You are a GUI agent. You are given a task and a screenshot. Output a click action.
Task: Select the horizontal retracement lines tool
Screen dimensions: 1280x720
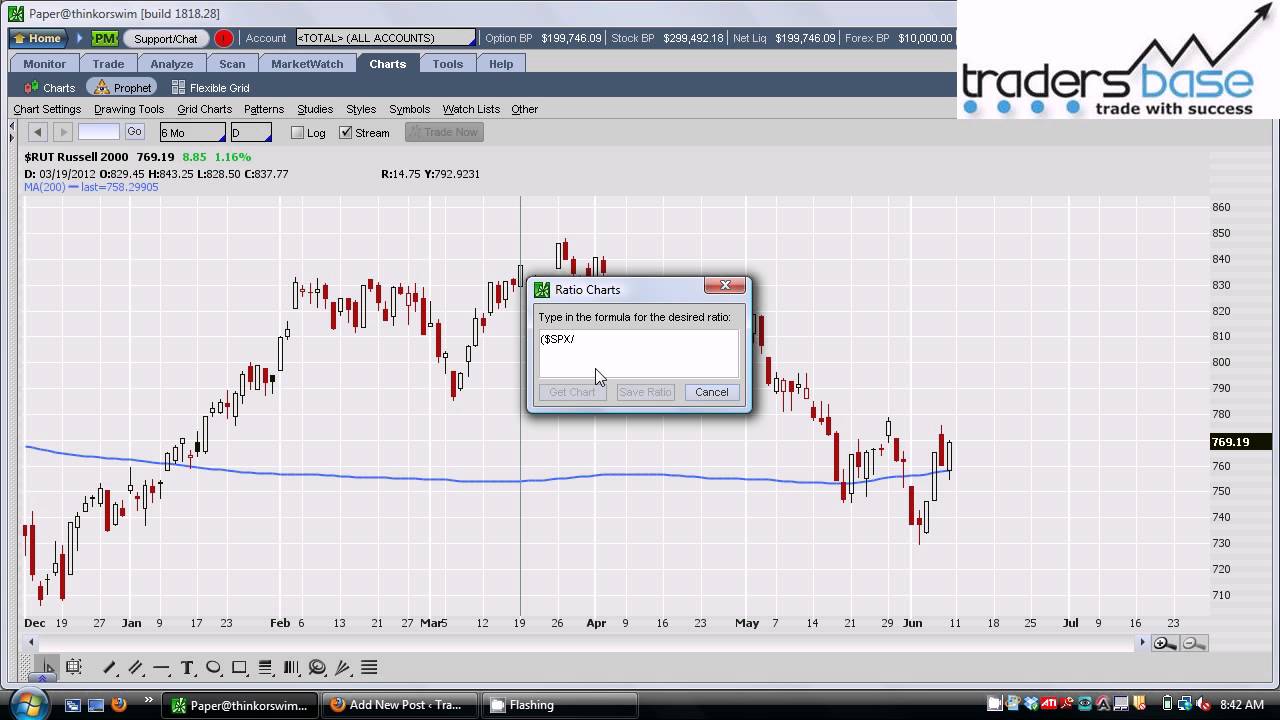(x=265, y=667)
